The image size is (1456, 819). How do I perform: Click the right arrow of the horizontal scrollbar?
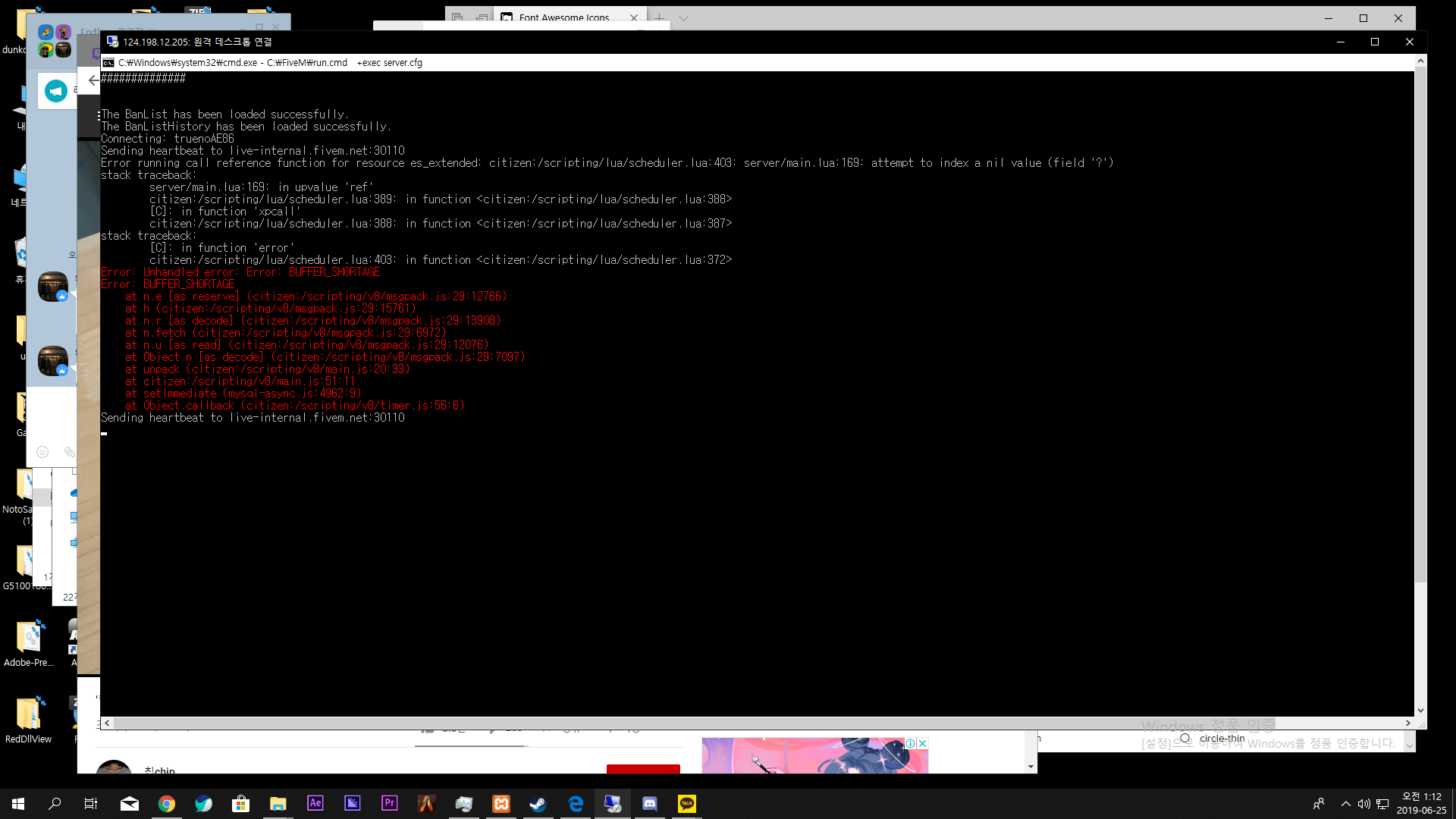point(1409,723)
